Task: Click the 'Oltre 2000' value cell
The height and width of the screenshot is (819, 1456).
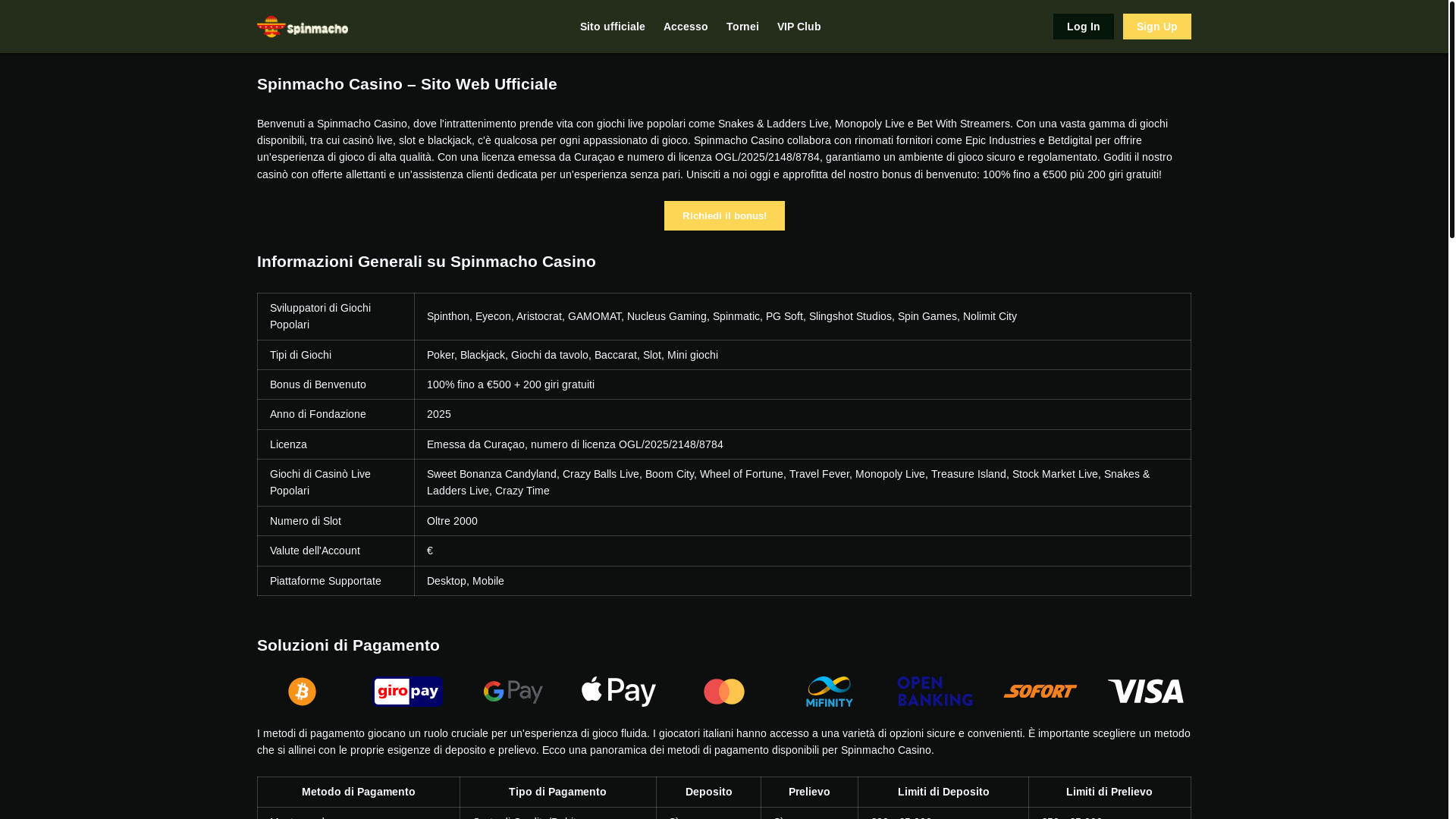Action: [802, 521]
